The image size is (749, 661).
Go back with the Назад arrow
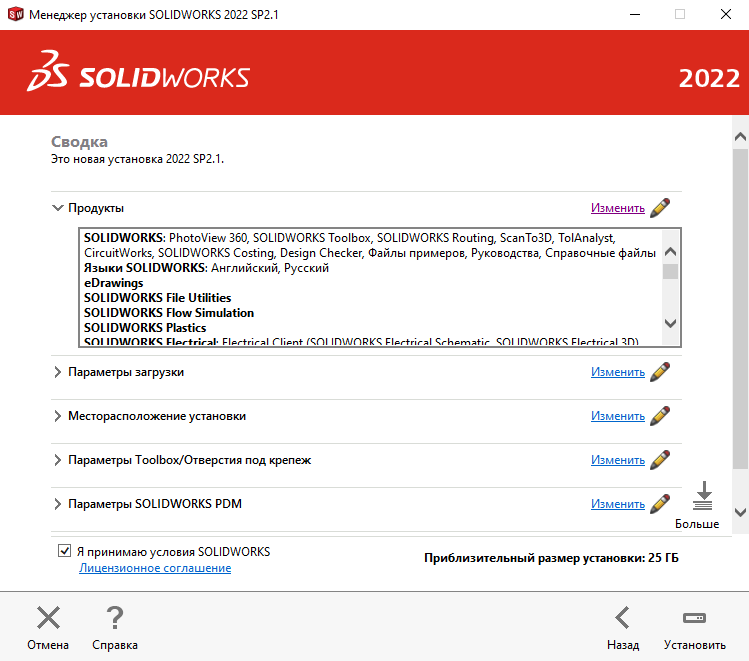(x=622, y=618)
